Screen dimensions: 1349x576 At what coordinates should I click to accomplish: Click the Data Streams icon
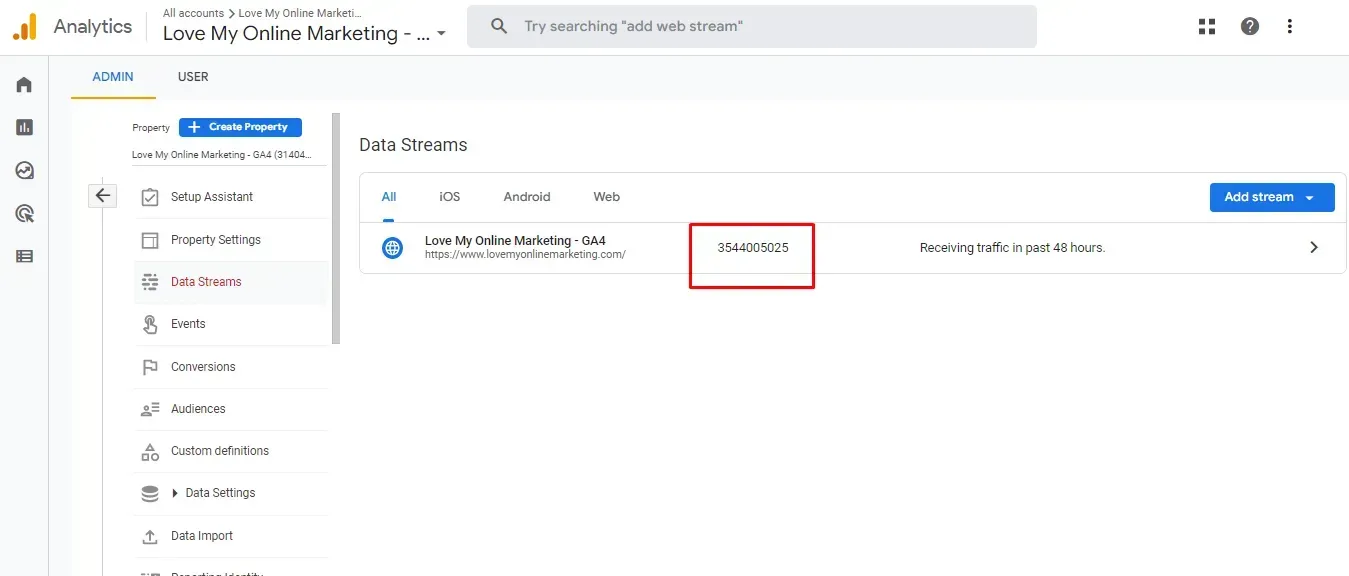coord(150,282)
